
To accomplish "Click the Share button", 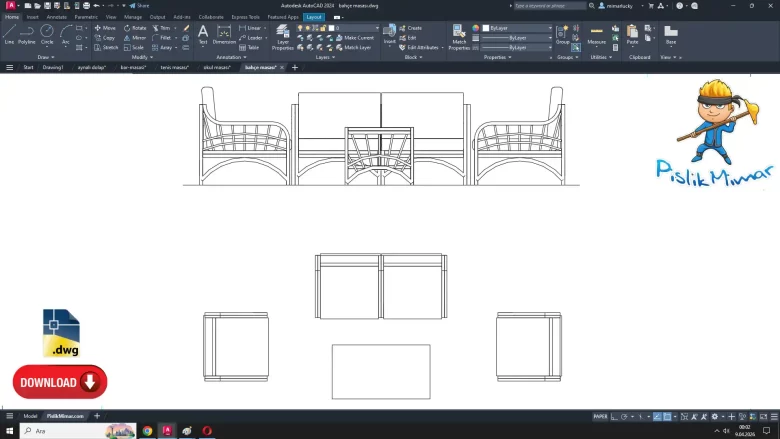I will pyautogui.click(x=139, y=5).
